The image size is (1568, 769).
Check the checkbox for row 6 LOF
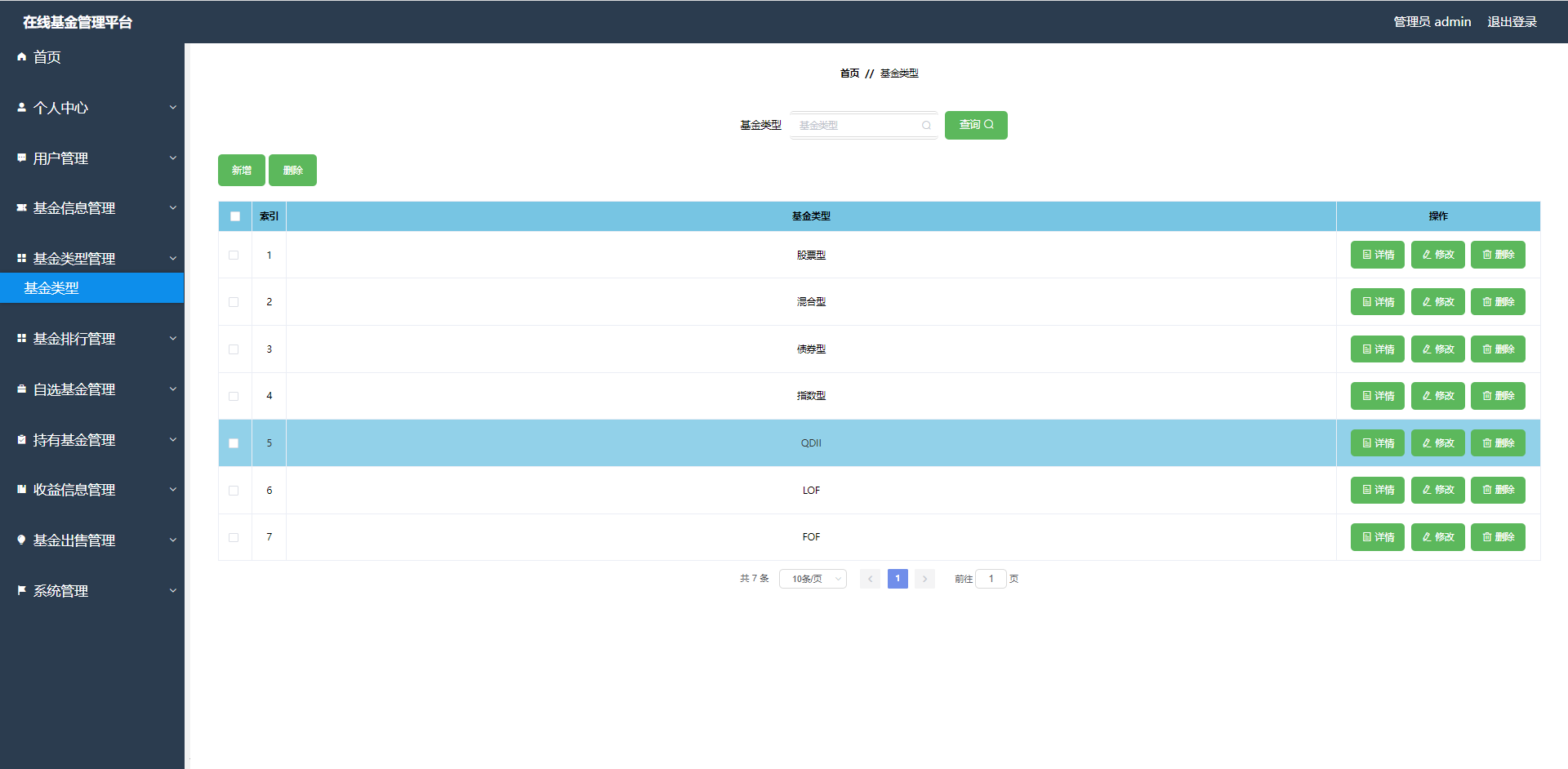click(x=234, y=491)
